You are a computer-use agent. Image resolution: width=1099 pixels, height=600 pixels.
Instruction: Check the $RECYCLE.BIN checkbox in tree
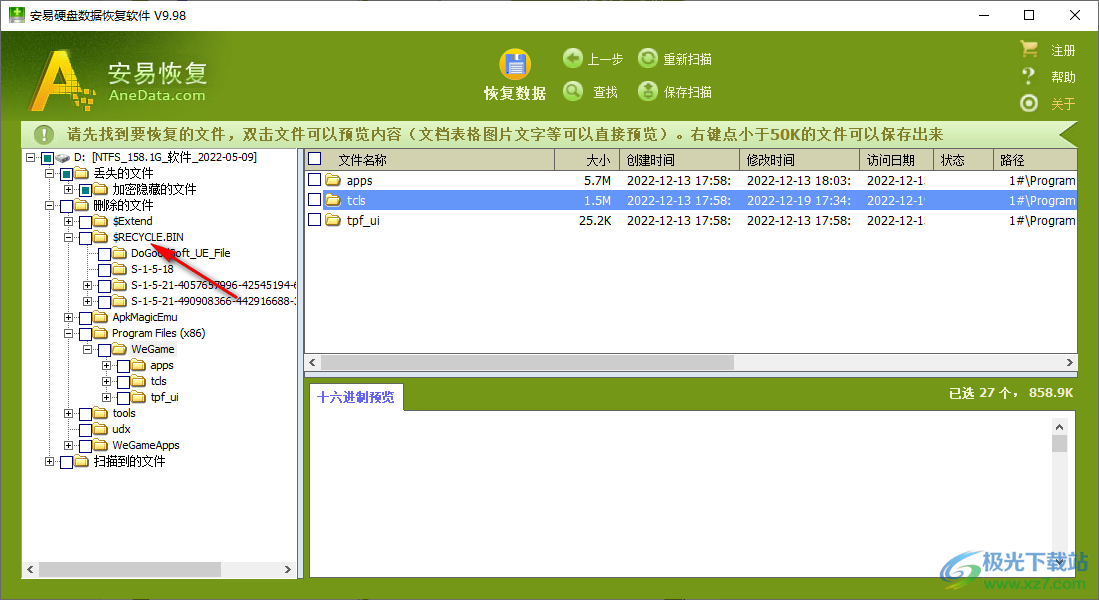coord(86,238)
